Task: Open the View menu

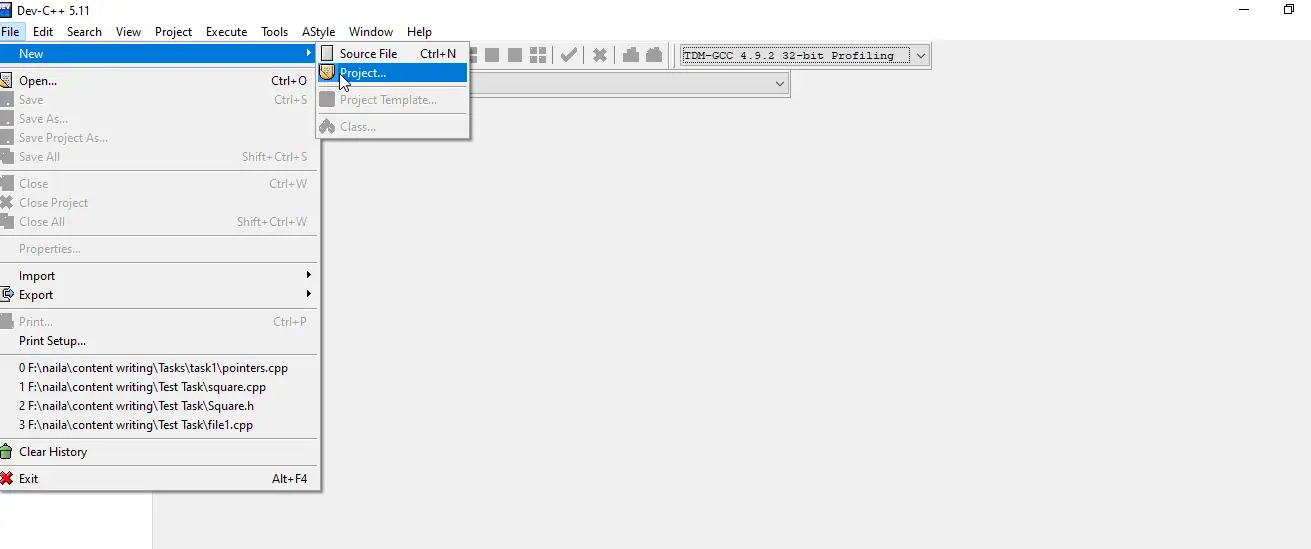Action: coord(128,32)
